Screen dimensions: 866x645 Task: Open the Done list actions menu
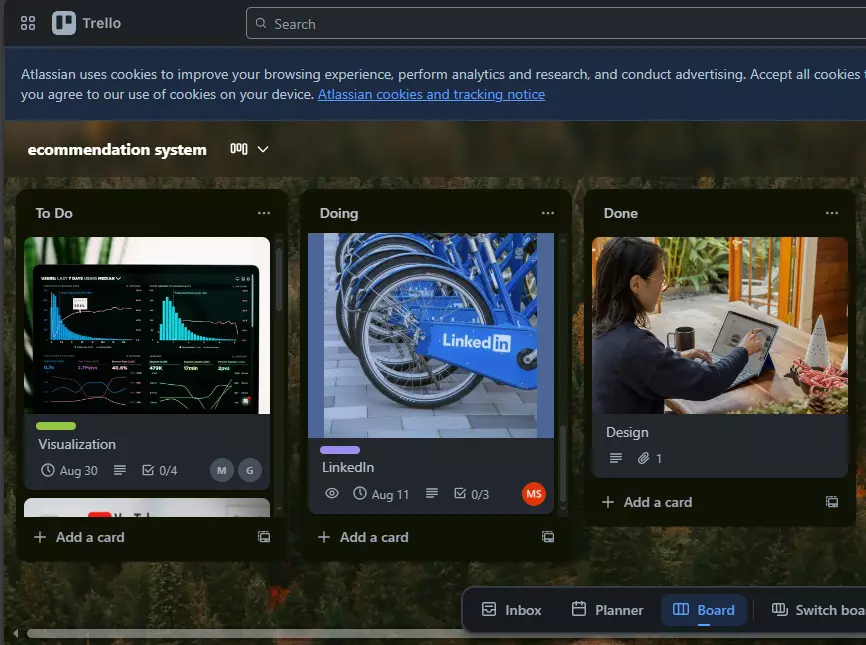pyautogui.click(x=832, y=213)
